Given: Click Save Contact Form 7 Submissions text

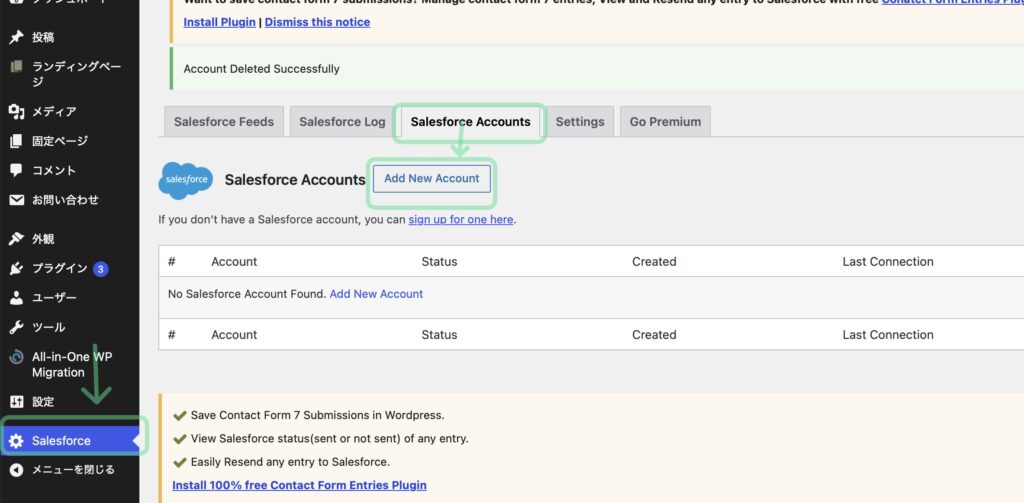Looking at the screenshot, I should (x=317, y=415).
